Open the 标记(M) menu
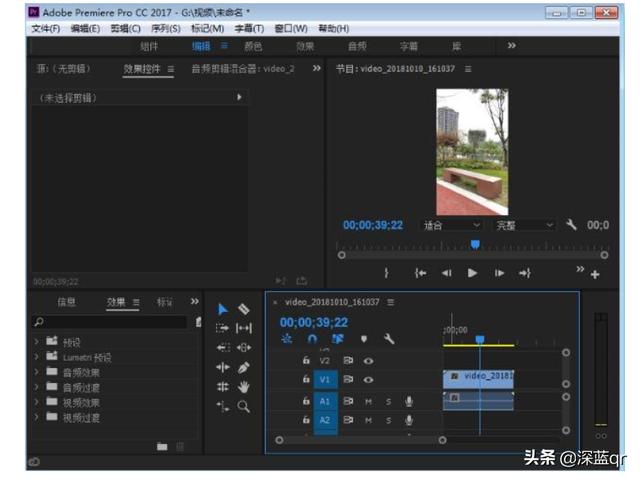640x480 pixels. tap(207, 29)
